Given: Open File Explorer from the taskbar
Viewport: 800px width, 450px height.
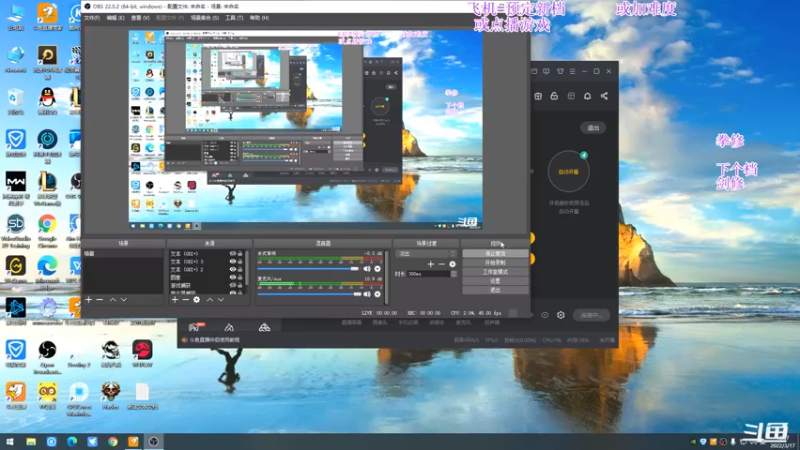Looking at the screenshot, I should (31, 442).
